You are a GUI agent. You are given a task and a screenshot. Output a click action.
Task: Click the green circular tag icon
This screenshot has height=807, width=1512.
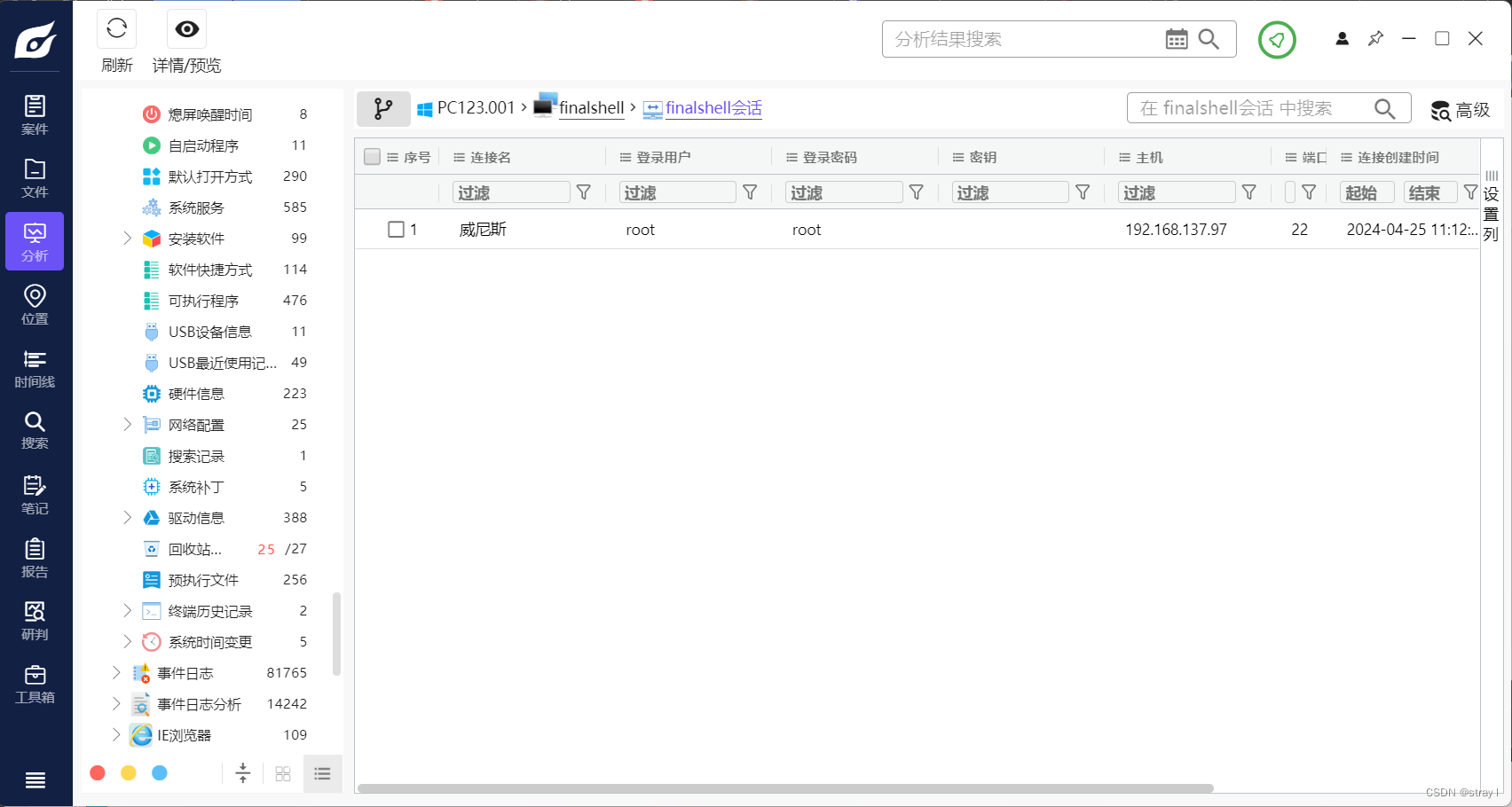pyautogui.click(x=1277, y=39)
